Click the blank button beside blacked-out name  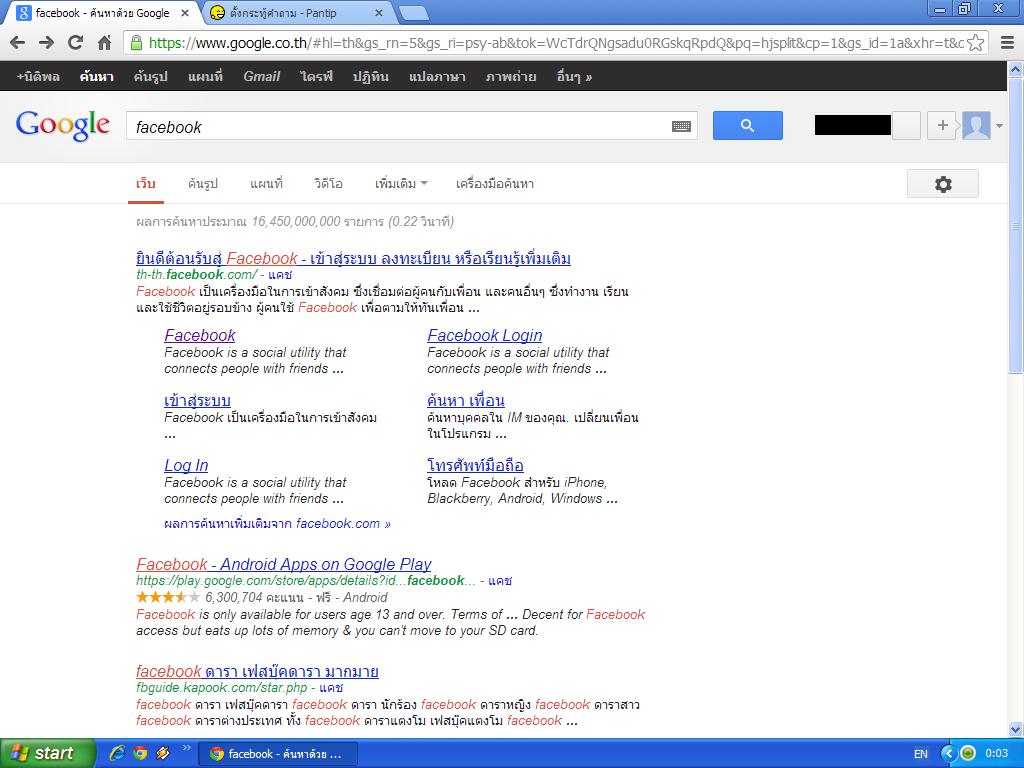pos(906,125)
